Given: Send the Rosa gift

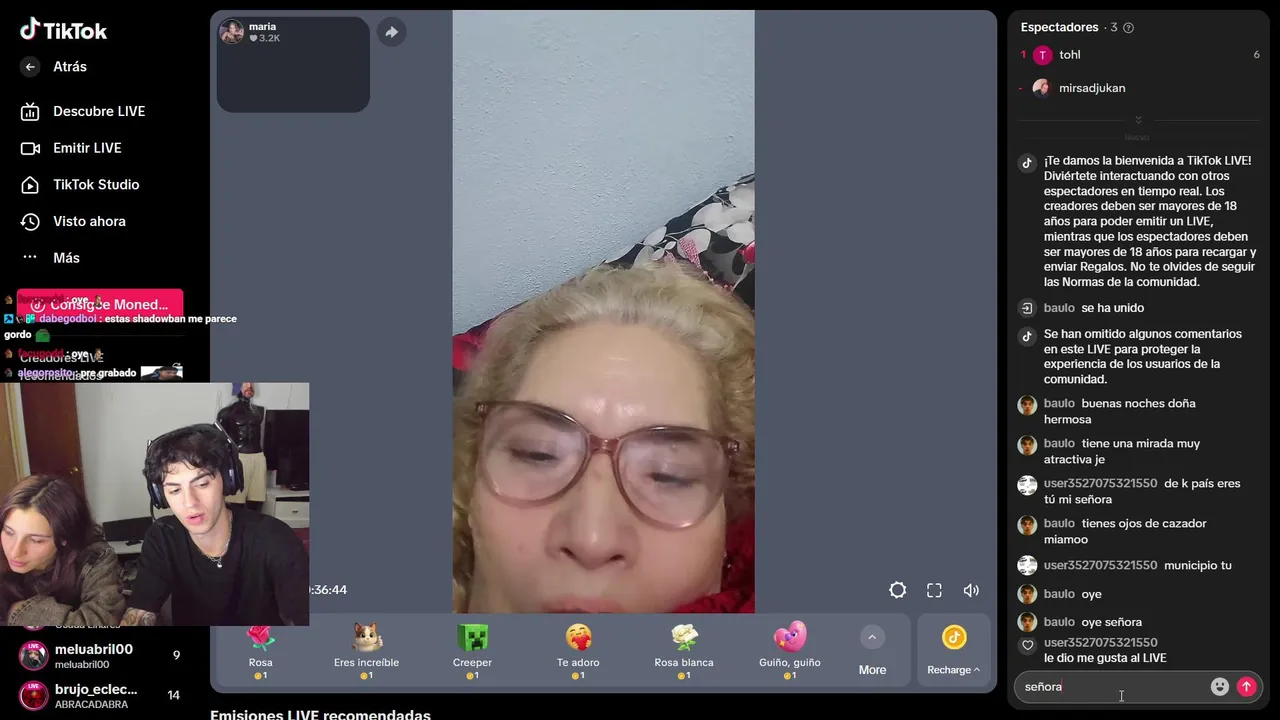Looking at the screenshot, I should 261,651.
